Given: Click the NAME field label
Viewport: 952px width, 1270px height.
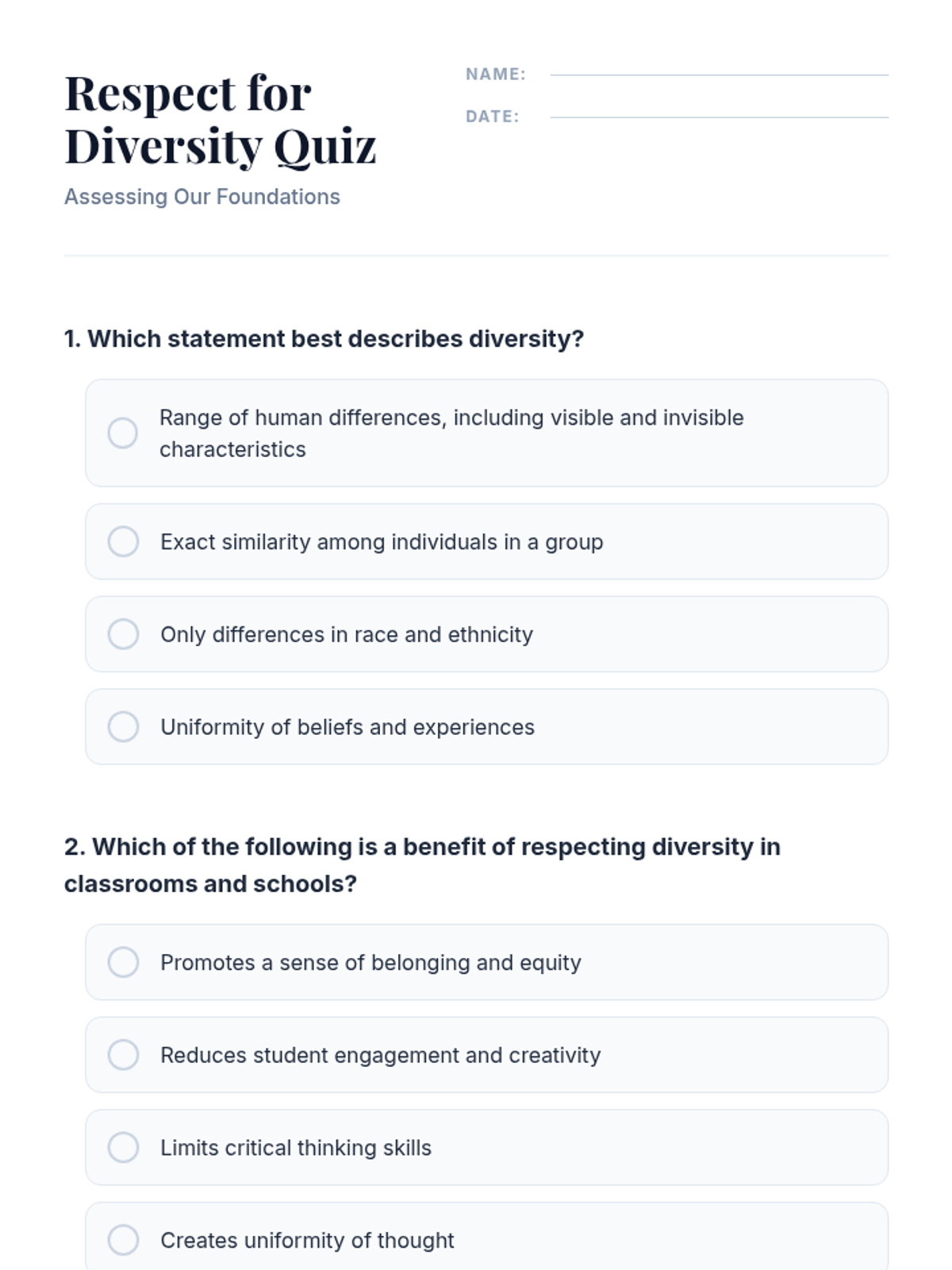Looking at the screenshot, I should (495, 75).
